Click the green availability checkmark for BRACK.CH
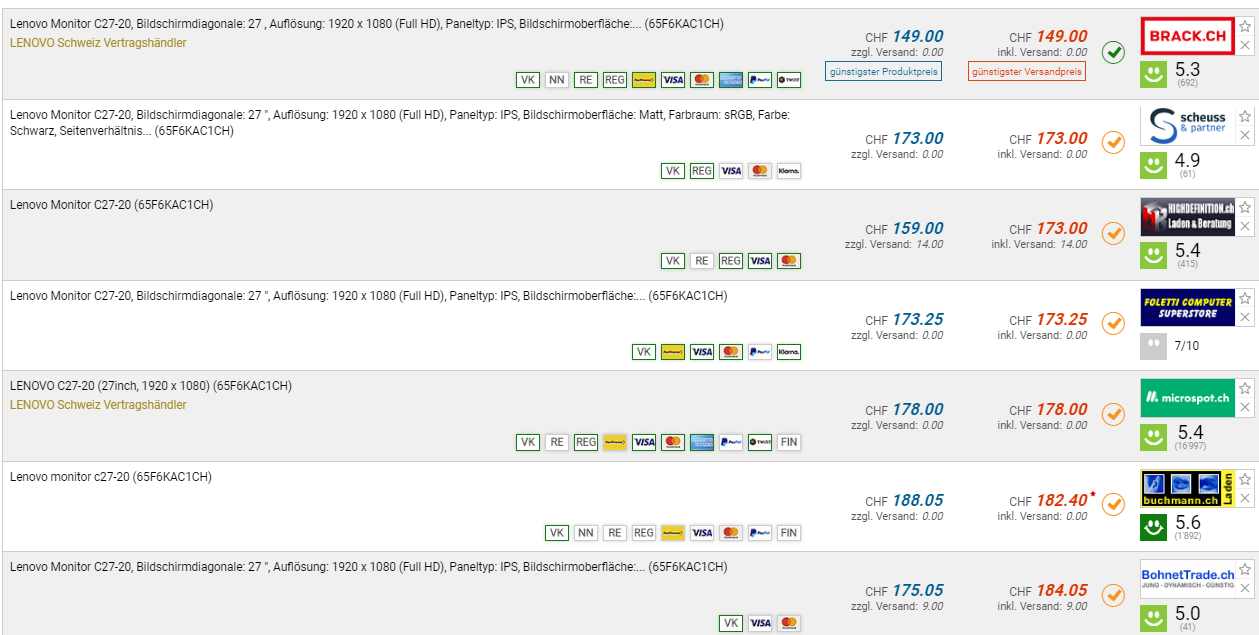1259x635 pixels. tap(1113, 52)
